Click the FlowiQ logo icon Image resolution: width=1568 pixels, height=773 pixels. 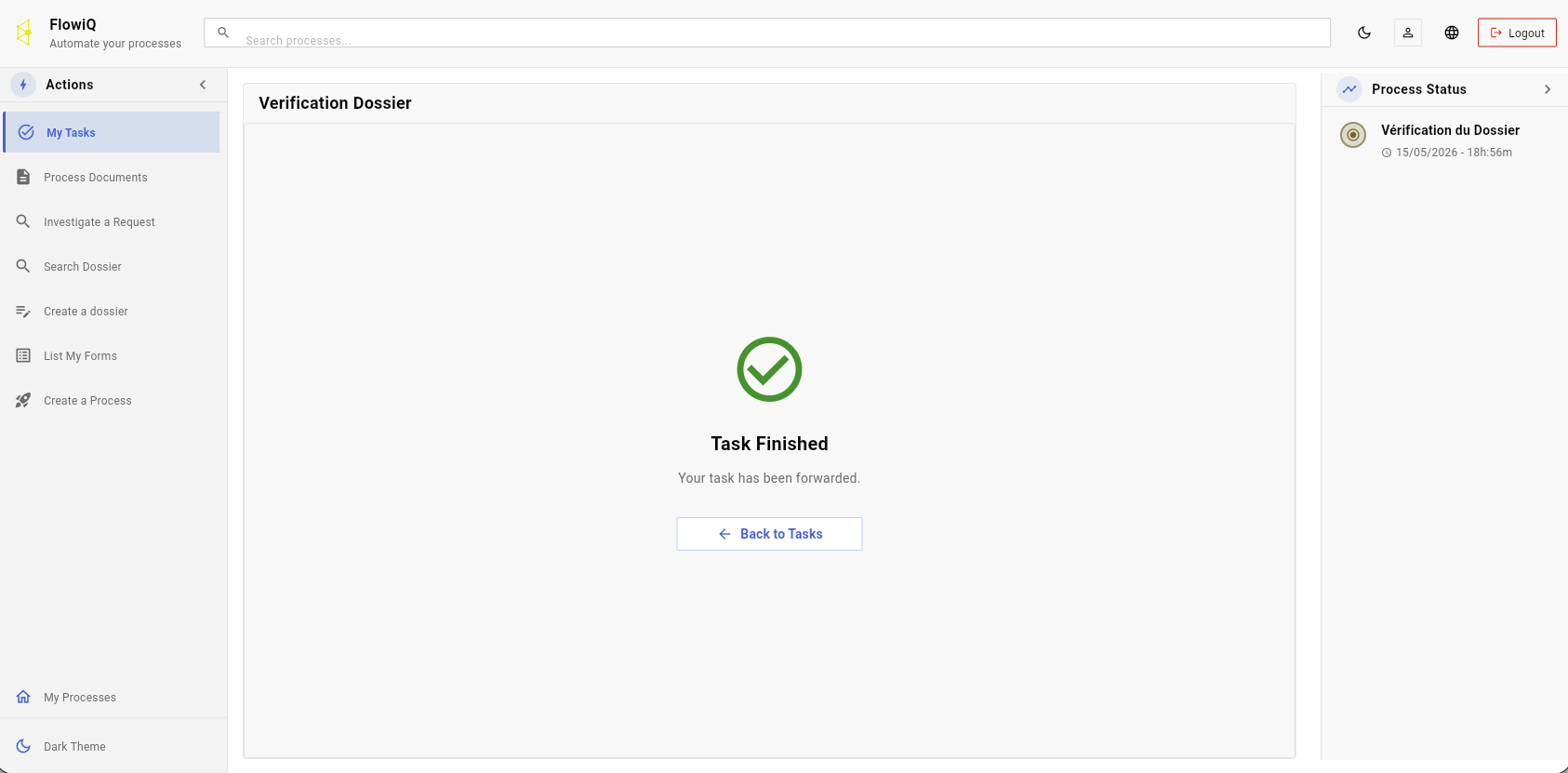[x=24, y=33]
